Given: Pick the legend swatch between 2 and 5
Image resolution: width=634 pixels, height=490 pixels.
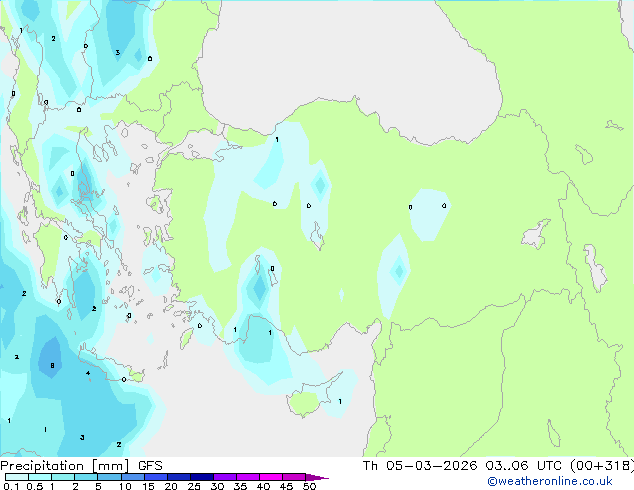Looking at the screenshot, I should 86,477.
